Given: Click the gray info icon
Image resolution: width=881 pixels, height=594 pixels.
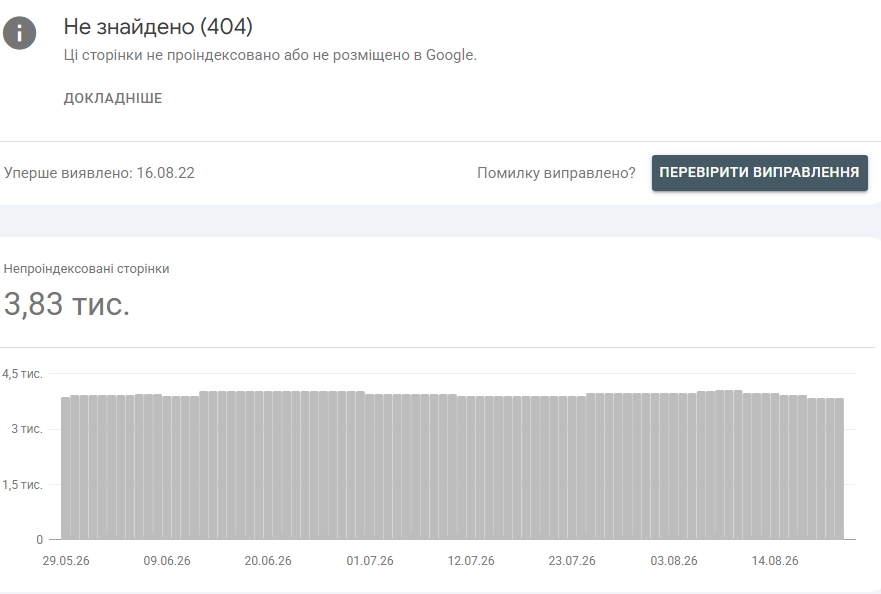Looking at the screenshot, I should point(20,33).
